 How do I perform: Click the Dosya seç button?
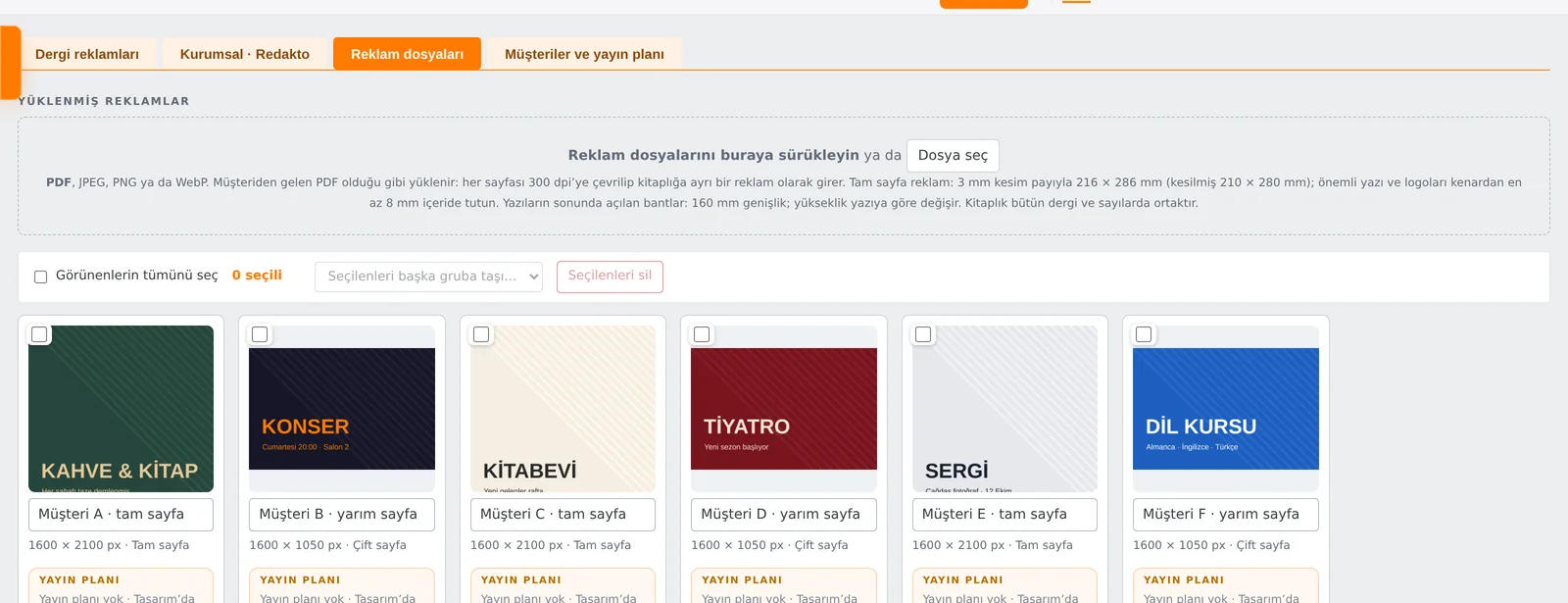(x=953, y=156)
